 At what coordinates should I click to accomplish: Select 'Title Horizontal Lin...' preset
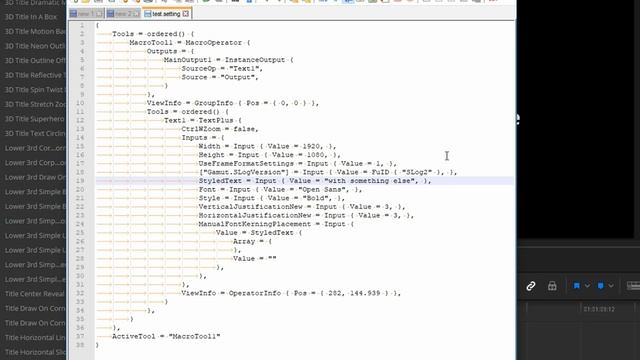(35, 338)
